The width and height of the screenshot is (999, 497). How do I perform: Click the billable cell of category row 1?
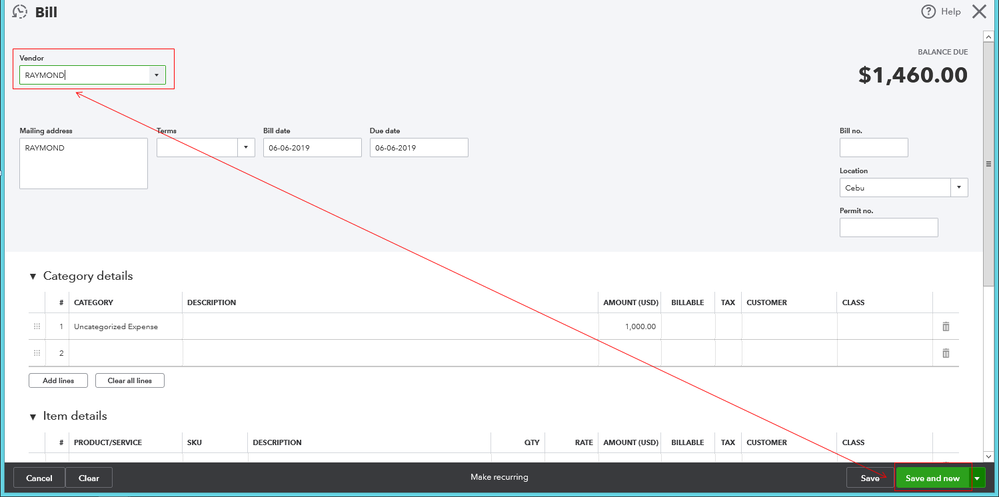(688, 326)
